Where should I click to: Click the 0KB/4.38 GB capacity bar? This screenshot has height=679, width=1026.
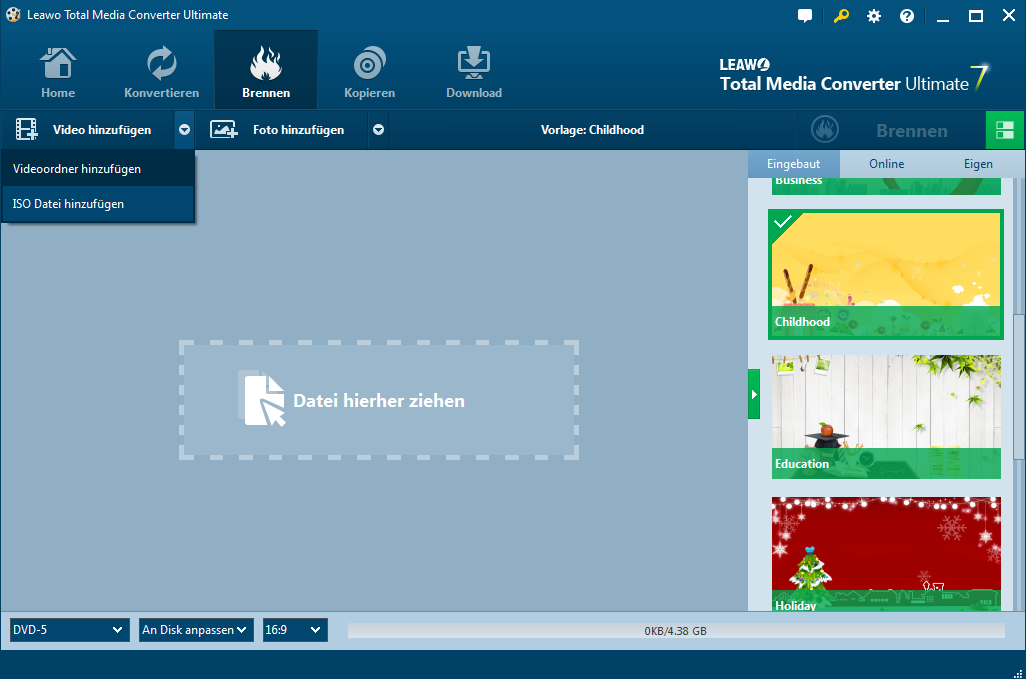click(x=676, y=631)
